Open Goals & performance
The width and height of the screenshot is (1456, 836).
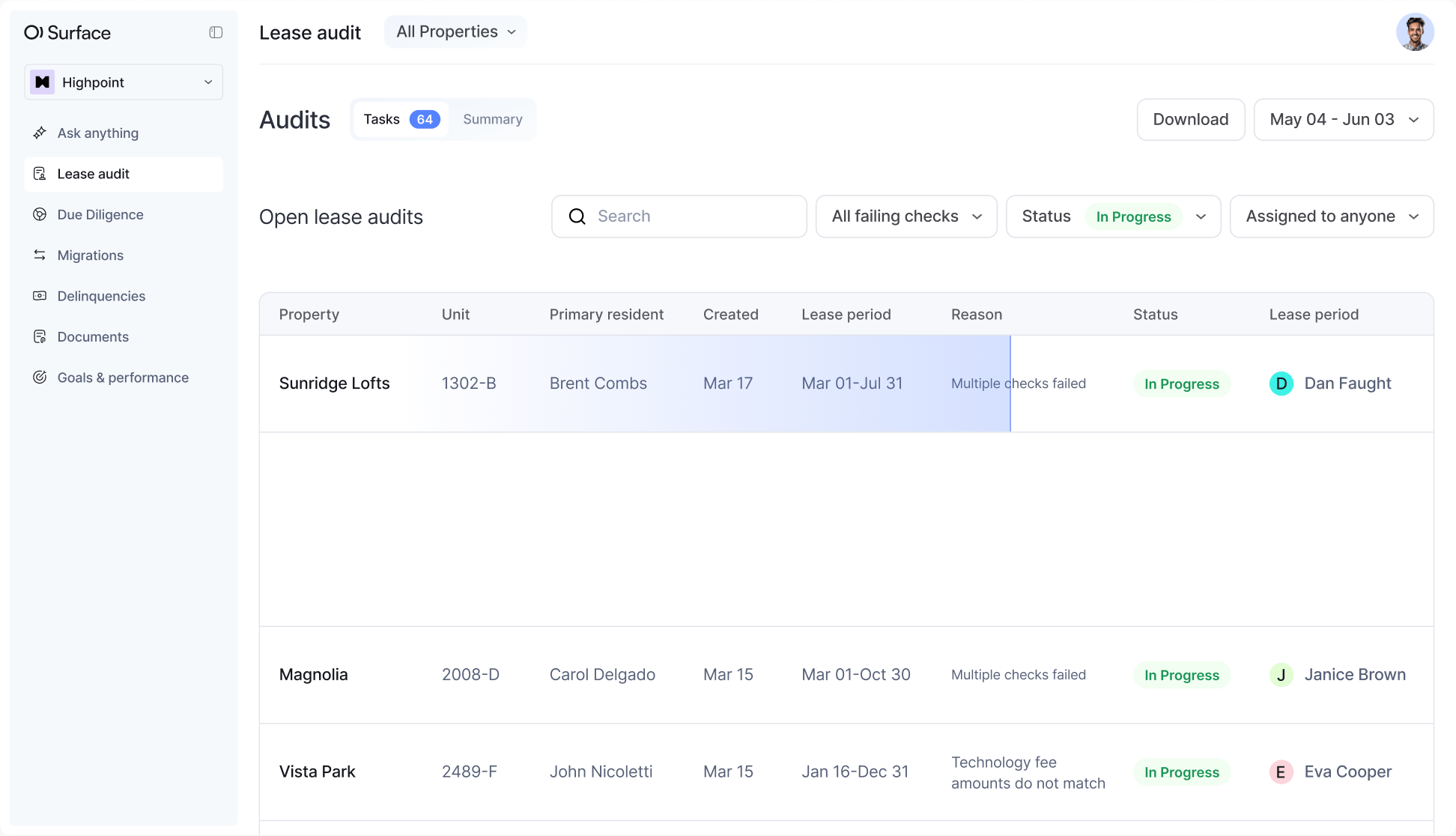(x=123, y=377)
